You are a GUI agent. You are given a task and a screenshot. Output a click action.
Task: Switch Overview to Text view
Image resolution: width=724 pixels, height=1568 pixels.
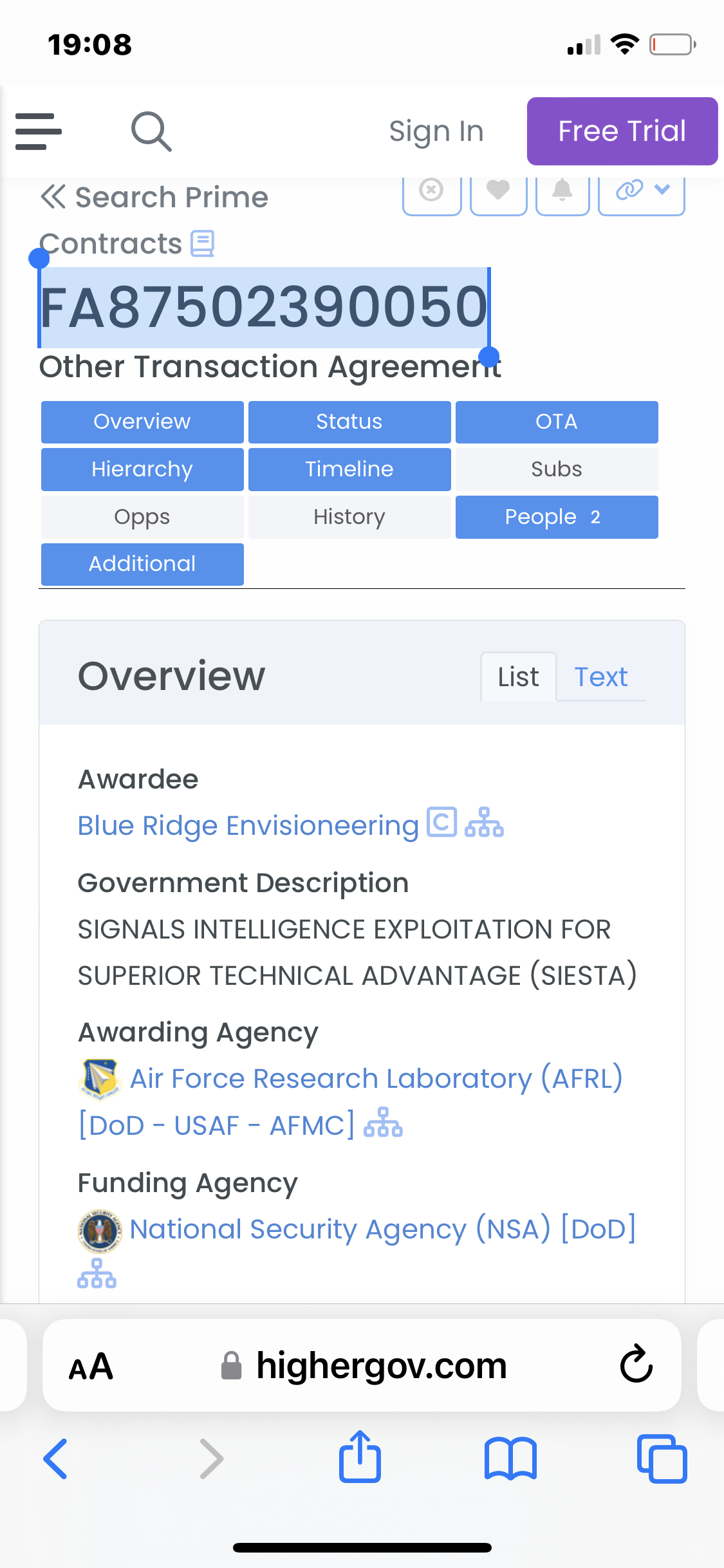(x=600, y=677)
